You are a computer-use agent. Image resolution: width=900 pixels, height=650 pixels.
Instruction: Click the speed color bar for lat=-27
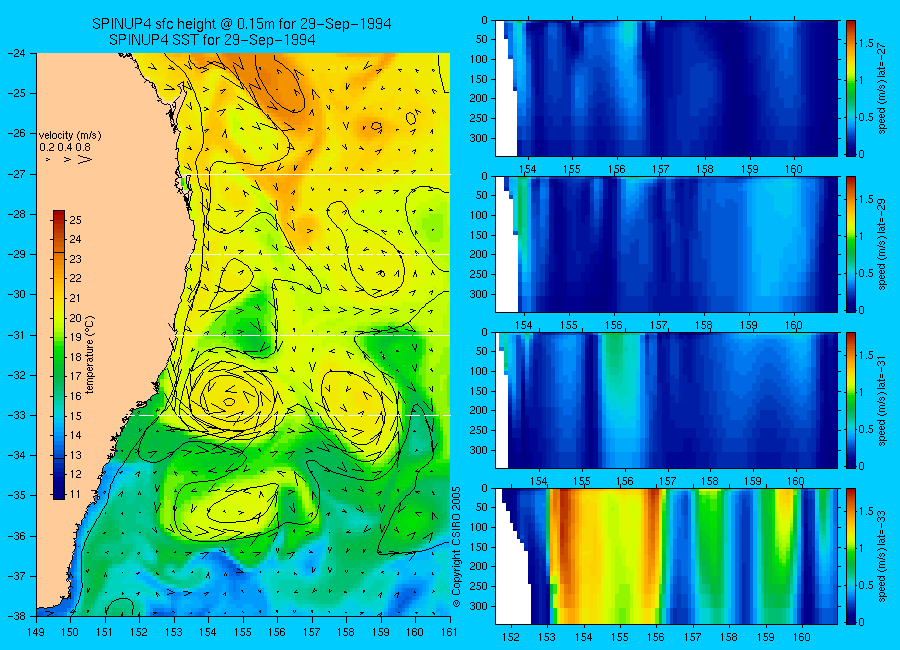click(851, 88)
